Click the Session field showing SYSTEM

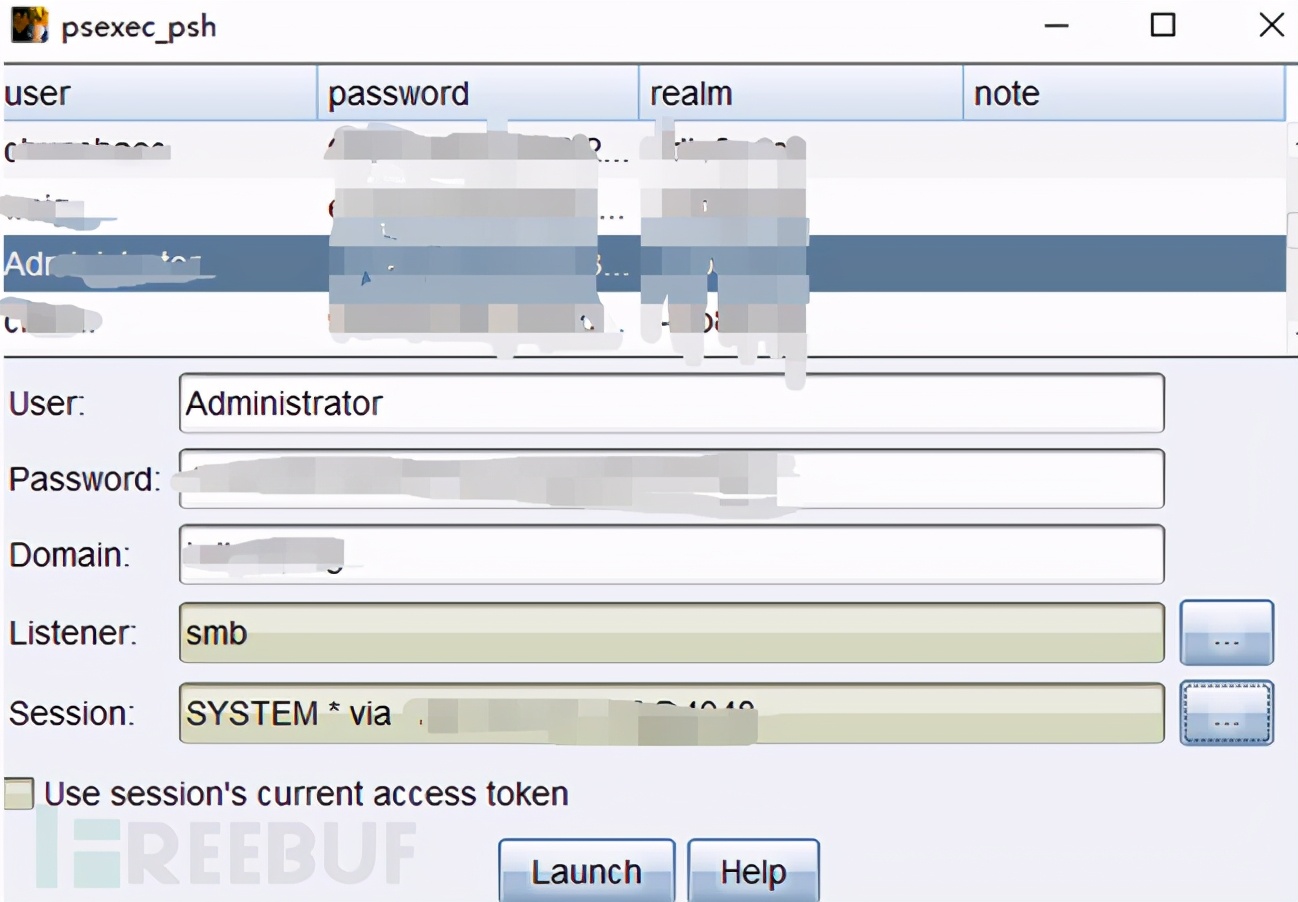point(672,713)
